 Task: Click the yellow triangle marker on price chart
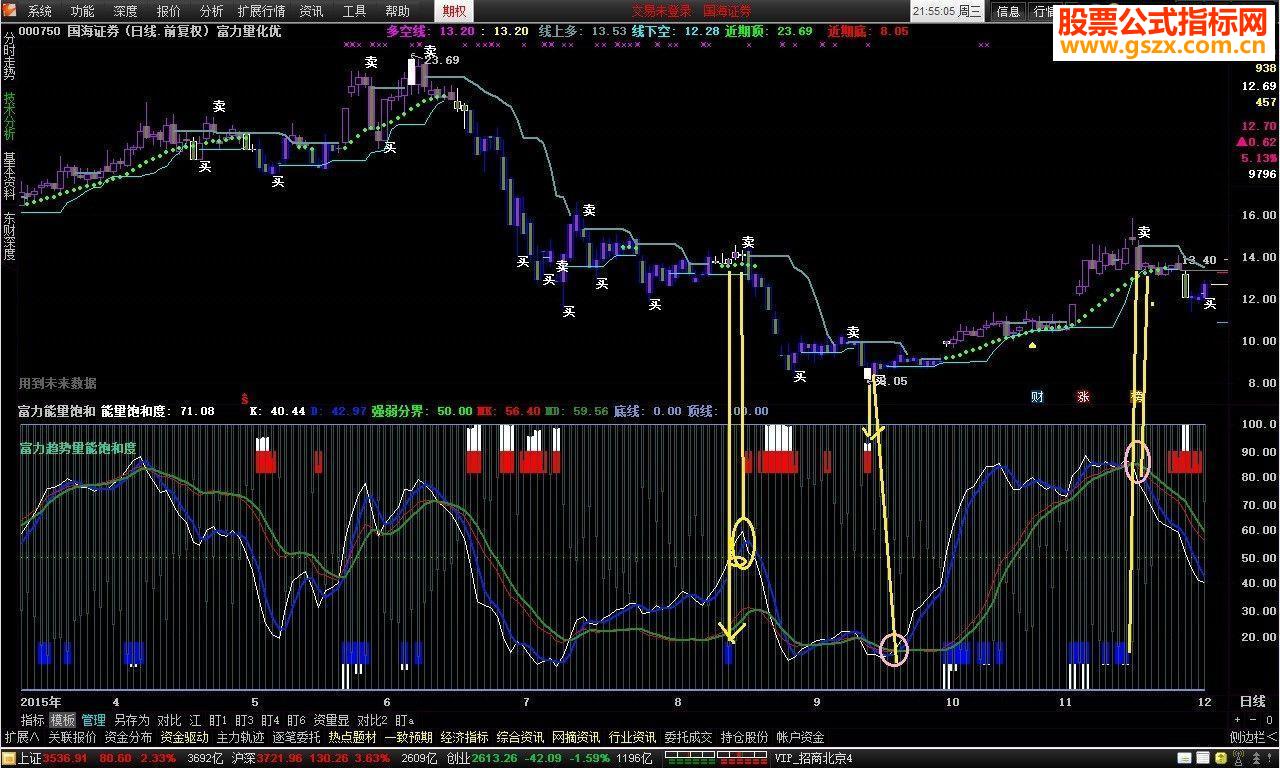1031,344
